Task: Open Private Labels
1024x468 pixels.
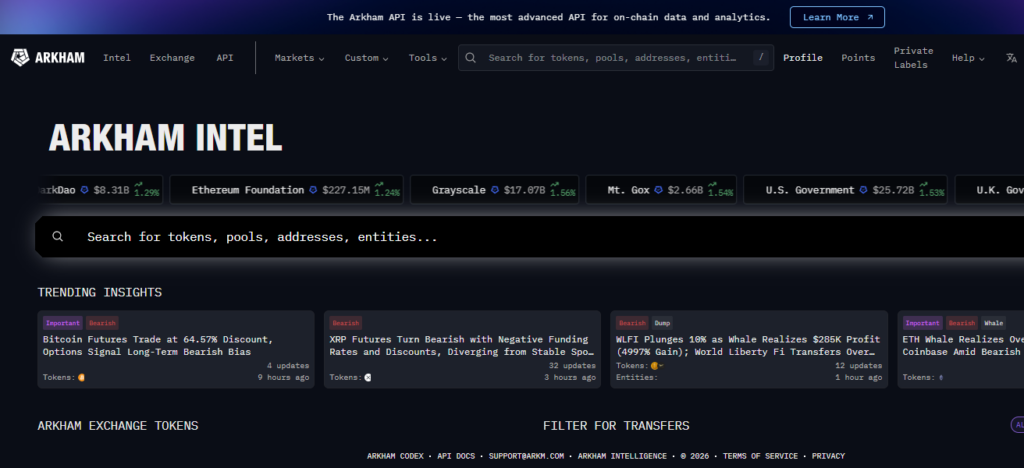Action: [913, 57]
